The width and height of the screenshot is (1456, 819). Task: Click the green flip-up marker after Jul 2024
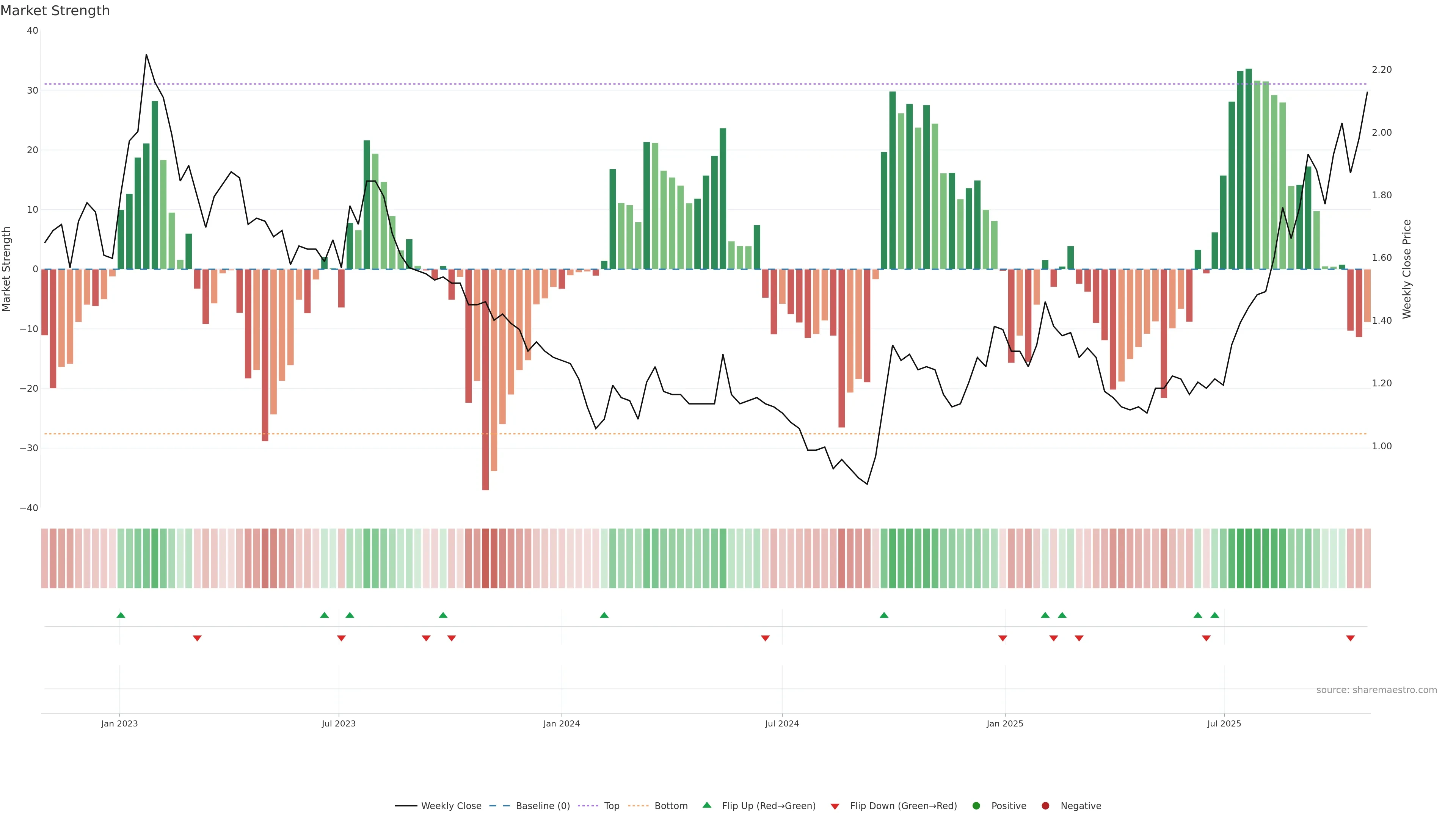[884, 615]
